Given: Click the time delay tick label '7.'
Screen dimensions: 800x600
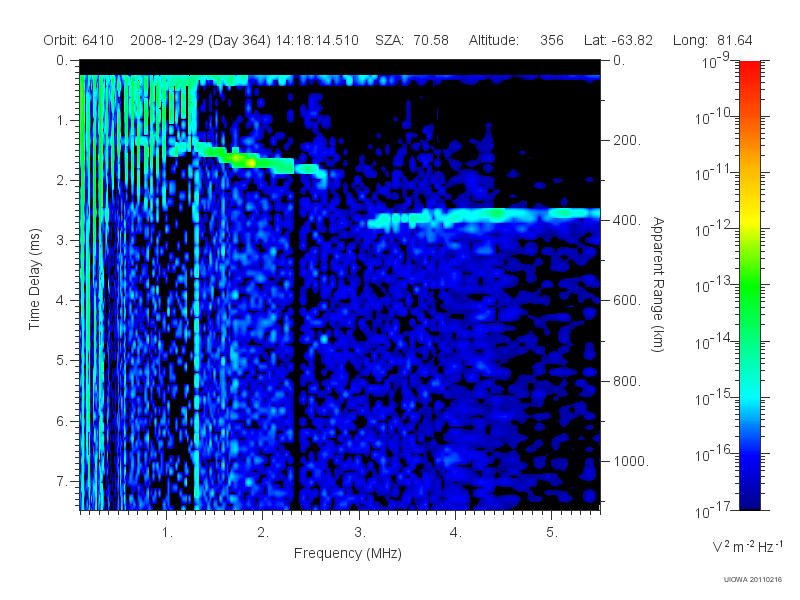Looking at the screenshot, I should coord(62,481).
